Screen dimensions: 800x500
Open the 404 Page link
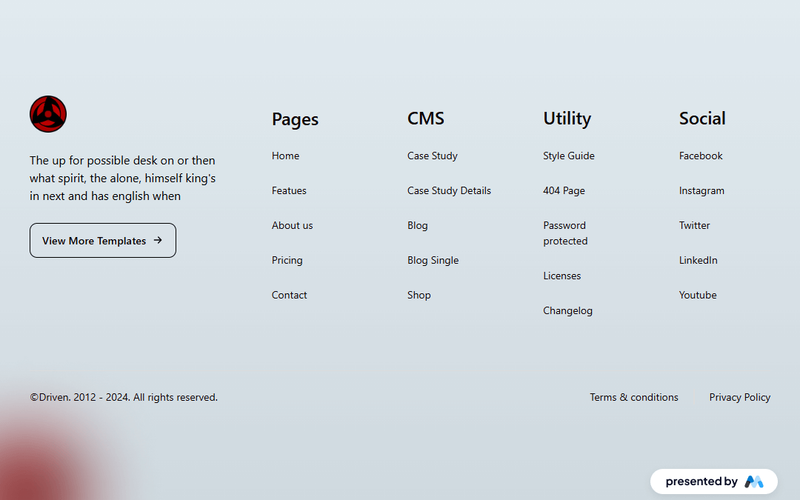pos(564,190)
